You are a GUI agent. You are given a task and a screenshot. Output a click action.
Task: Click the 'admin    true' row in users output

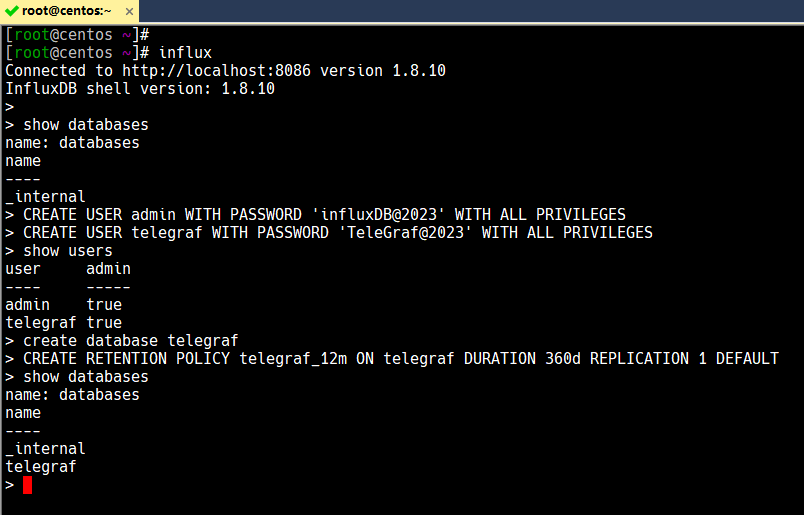tap(63, 305)
